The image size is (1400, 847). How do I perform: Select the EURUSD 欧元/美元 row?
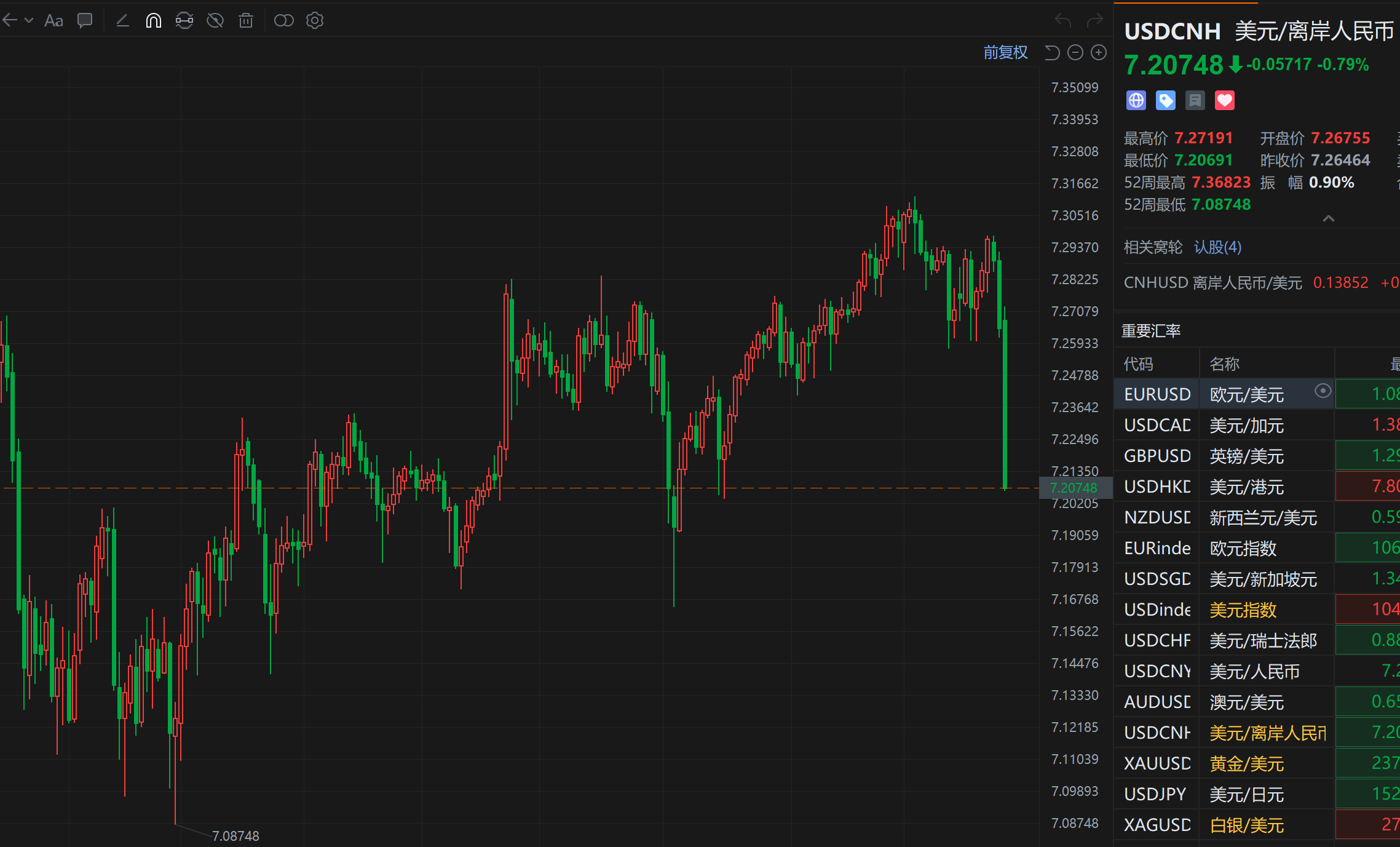1257,394
